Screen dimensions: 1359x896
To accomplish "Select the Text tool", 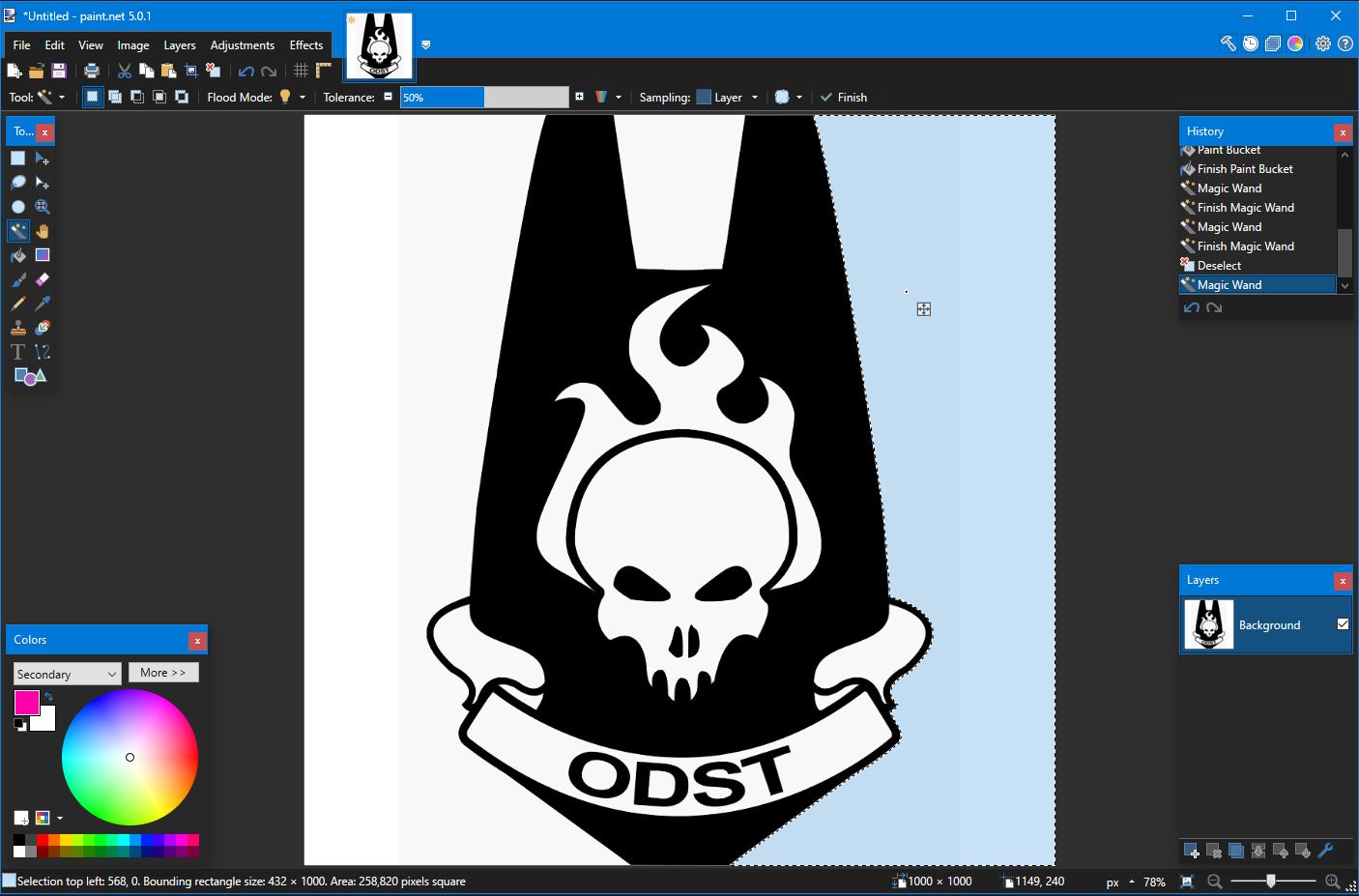I will (18, 352).
